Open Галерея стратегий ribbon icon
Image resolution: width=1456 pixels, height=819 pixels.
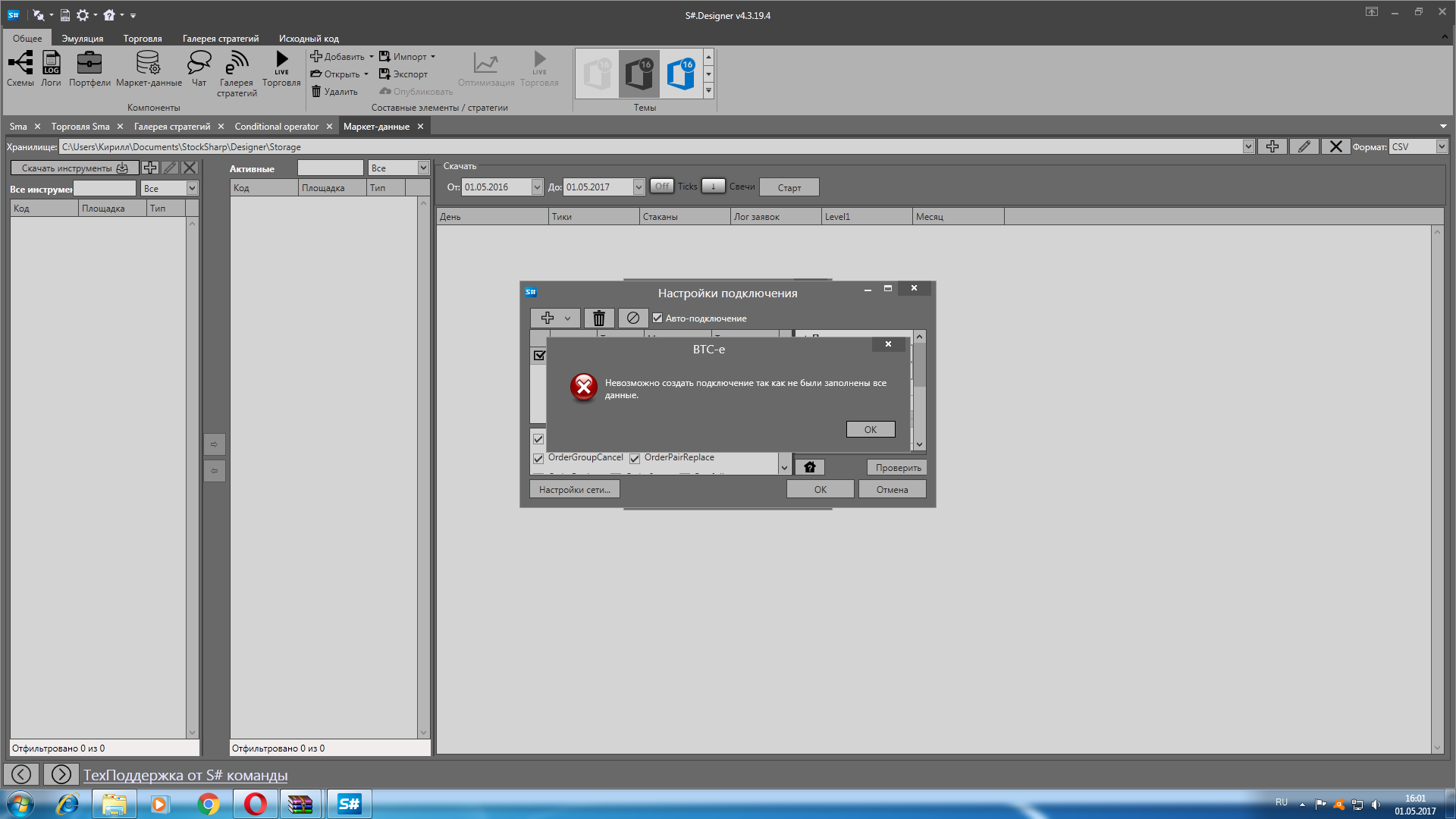pyautogui.click(x=237, y=74)
